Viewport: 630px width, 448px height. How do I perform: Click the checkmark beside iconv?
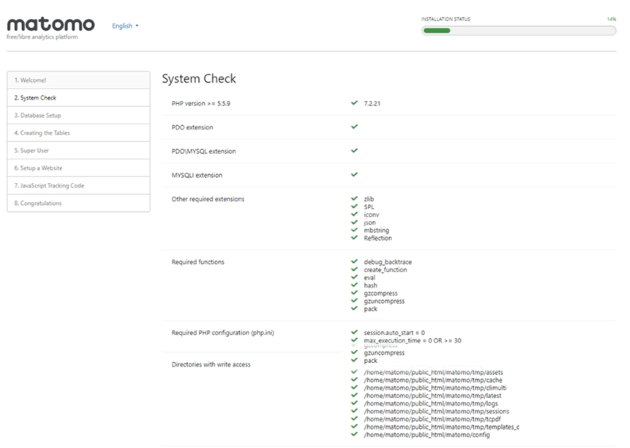pyautogui.click(x=354, y=214)
